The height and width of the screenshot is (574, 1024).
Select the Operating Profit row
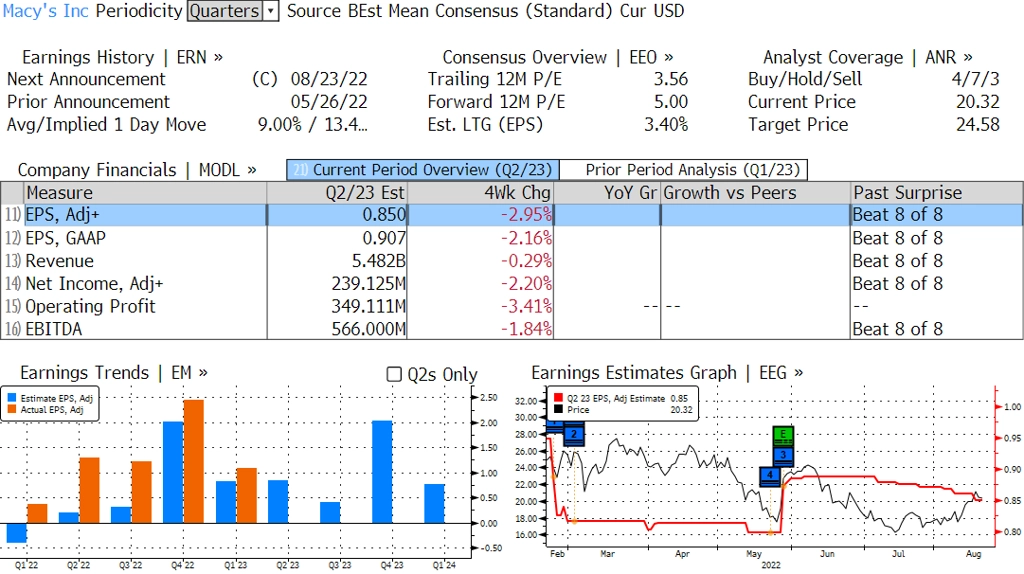tap(511, 306)
